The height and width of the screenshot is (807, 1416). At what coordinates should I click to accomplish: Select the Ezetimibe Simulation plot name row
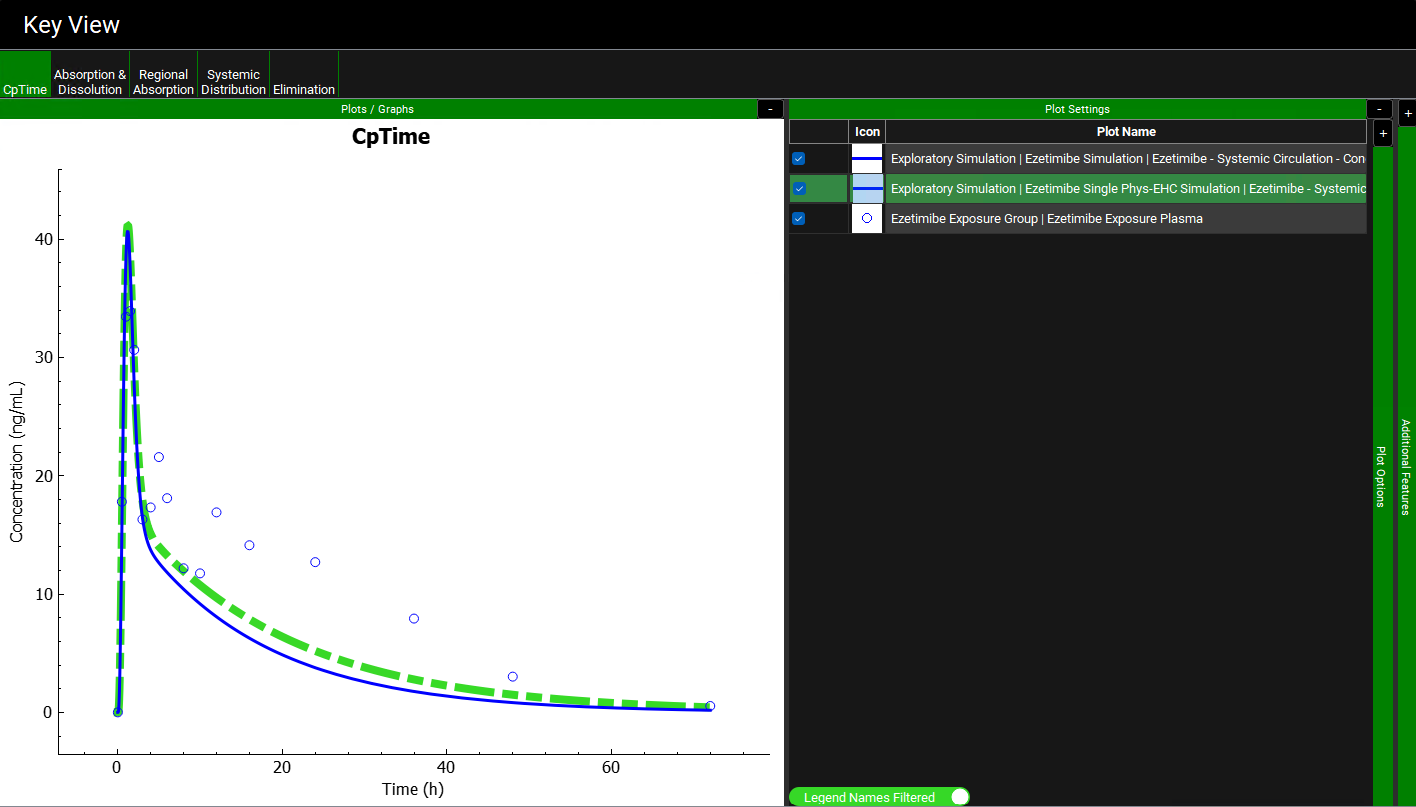(x=1127, y=159)
